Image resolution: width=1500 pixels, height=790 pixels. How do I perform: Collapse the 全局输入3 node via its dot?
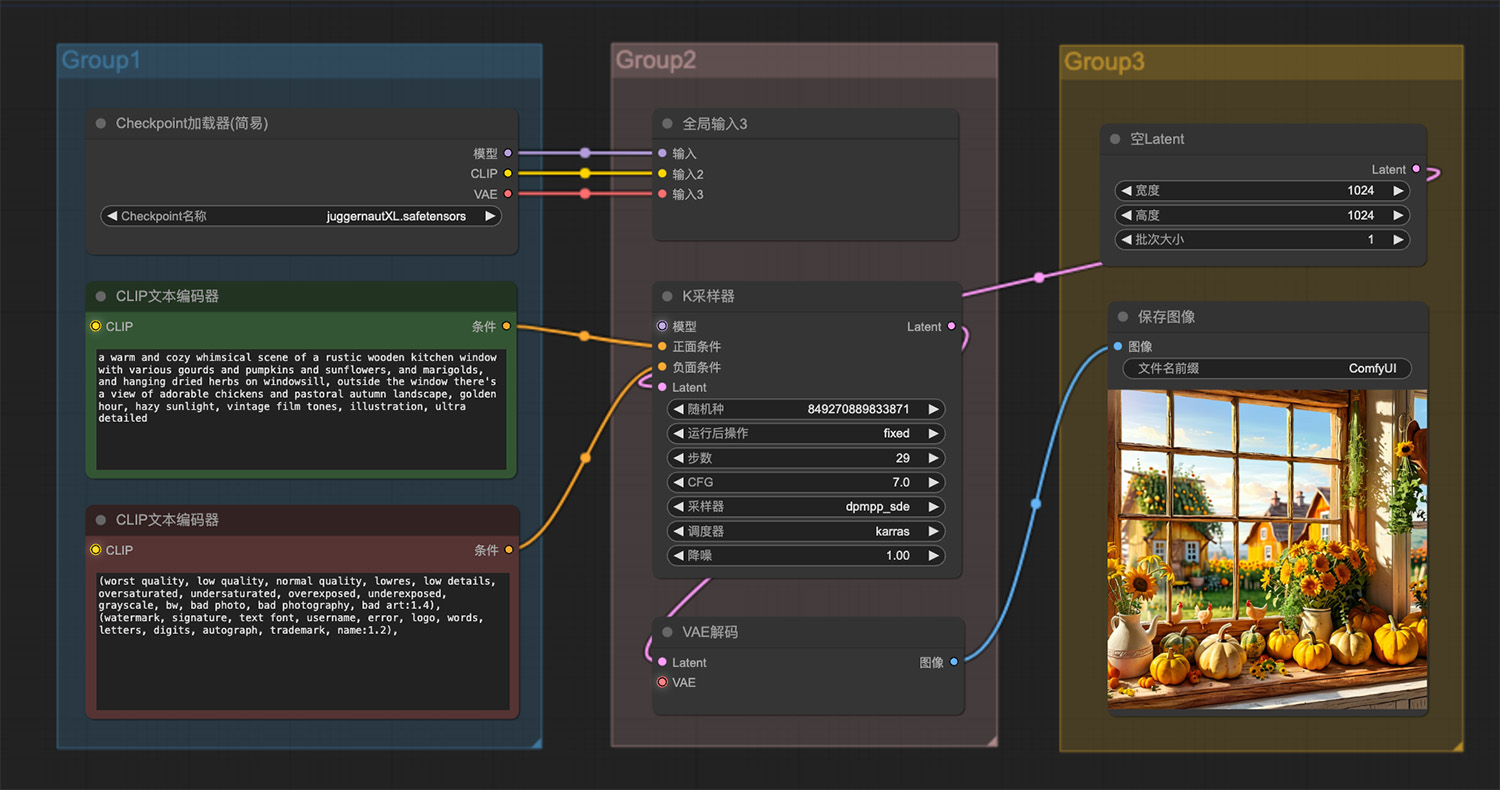tap(667, 124)
